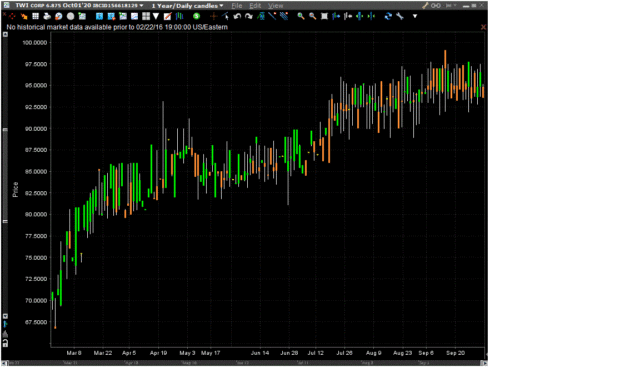Viewport: 640px width, 367px height.
Task: Select the trendline pointer drawing tool
Action: (225, 16)
